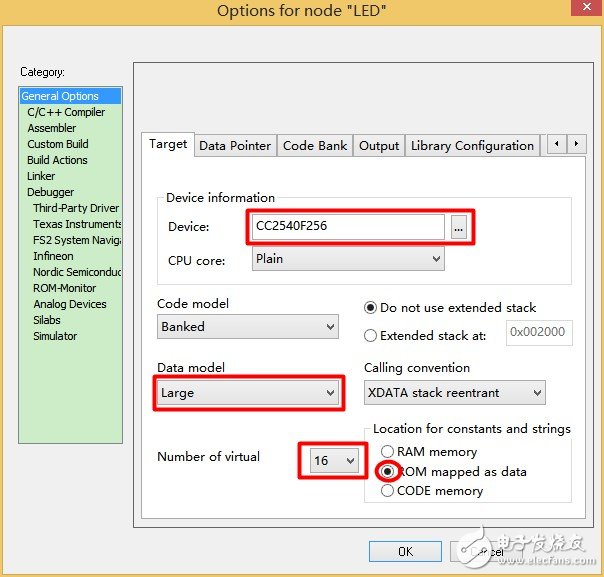Open the Library Configuration tab
The height and width of the screenshot is (577, 604).
coord(472,145)
